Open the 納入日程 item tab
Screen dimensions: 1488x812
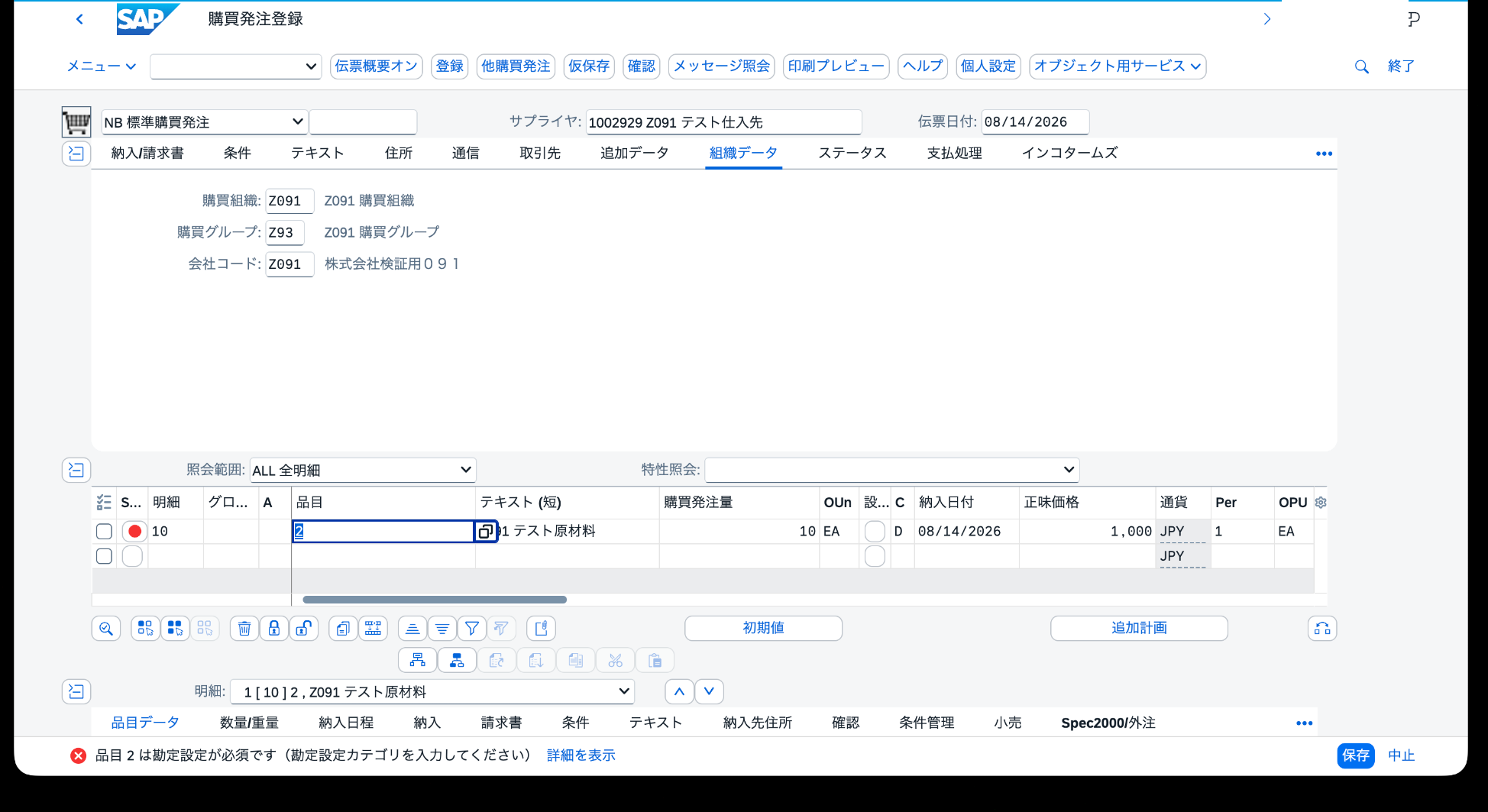pyautogui.click(x=346, y=723)
